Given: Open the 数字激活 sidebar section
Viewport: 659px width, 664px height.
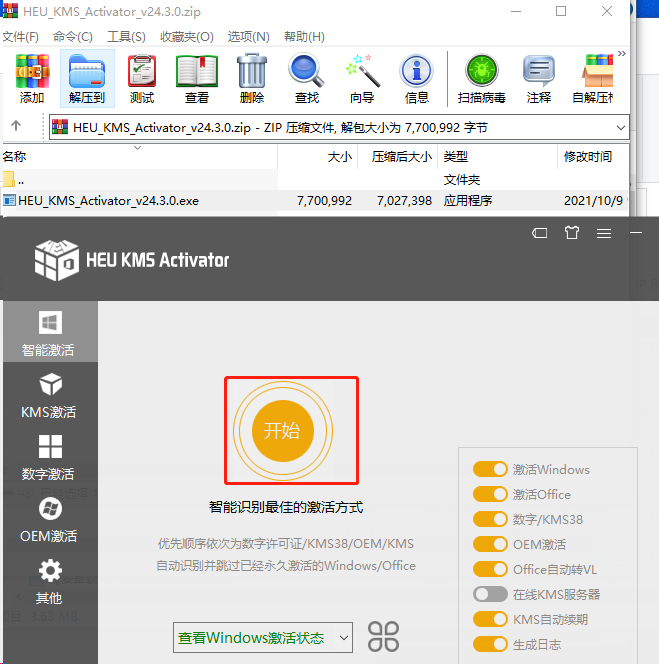Looking at the screenshot, I should [50, 457].
